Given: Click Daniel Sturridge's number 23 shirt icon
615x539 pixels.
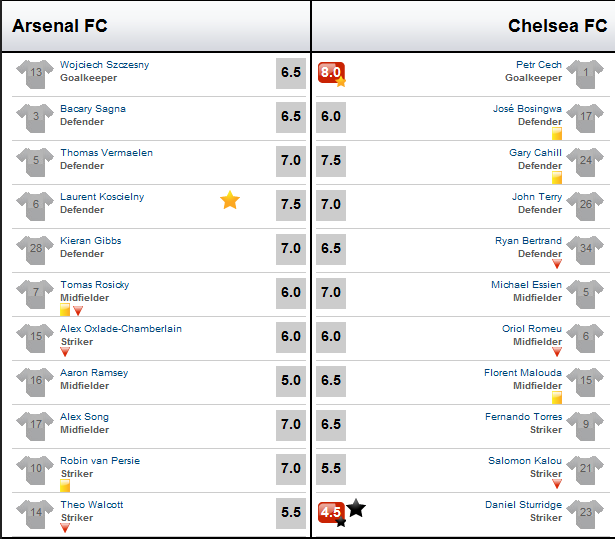Looking at the screenshot, I should (x=585, y=514).
